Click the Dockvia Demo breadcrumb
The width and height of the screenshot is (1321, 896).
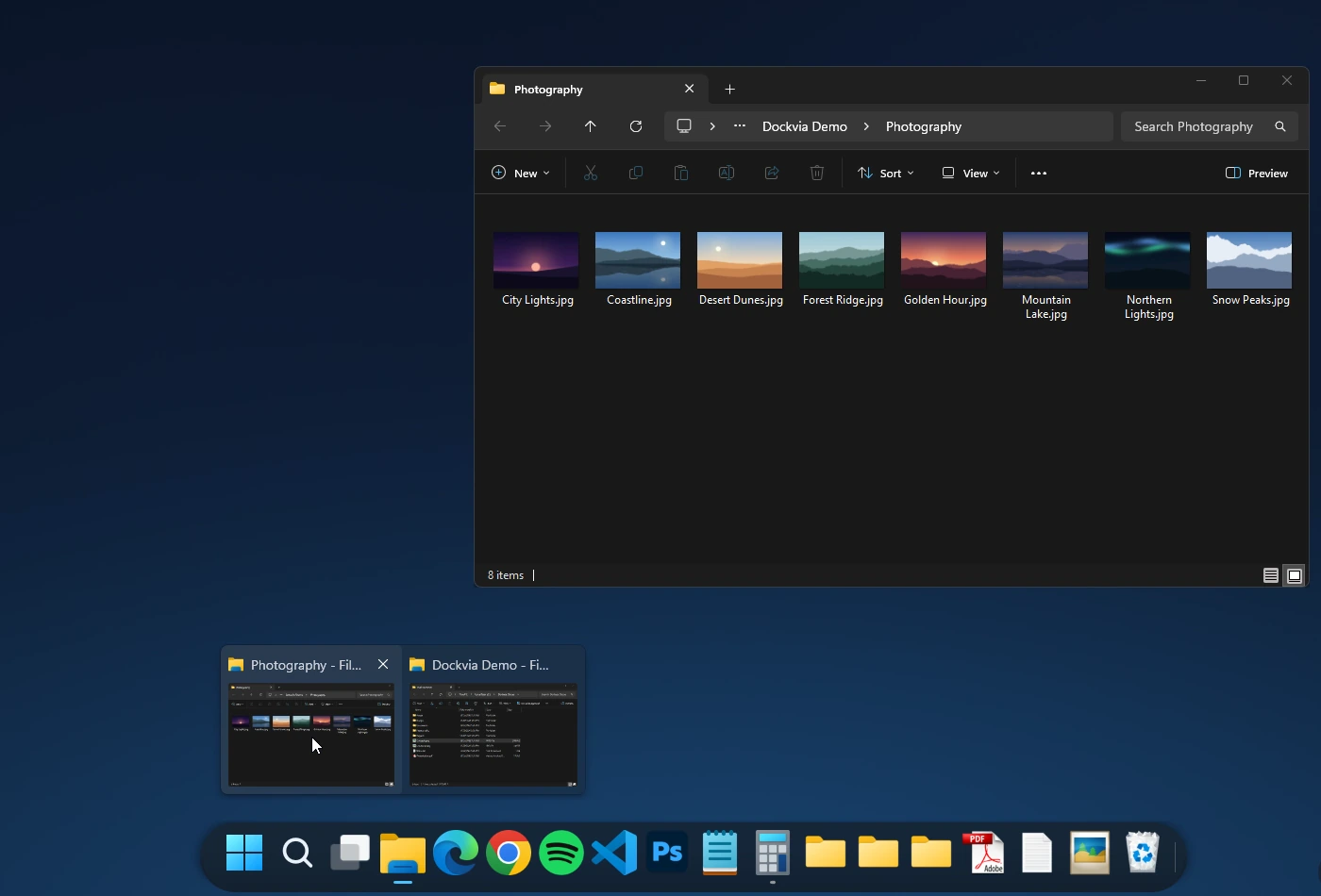[805, 126]
